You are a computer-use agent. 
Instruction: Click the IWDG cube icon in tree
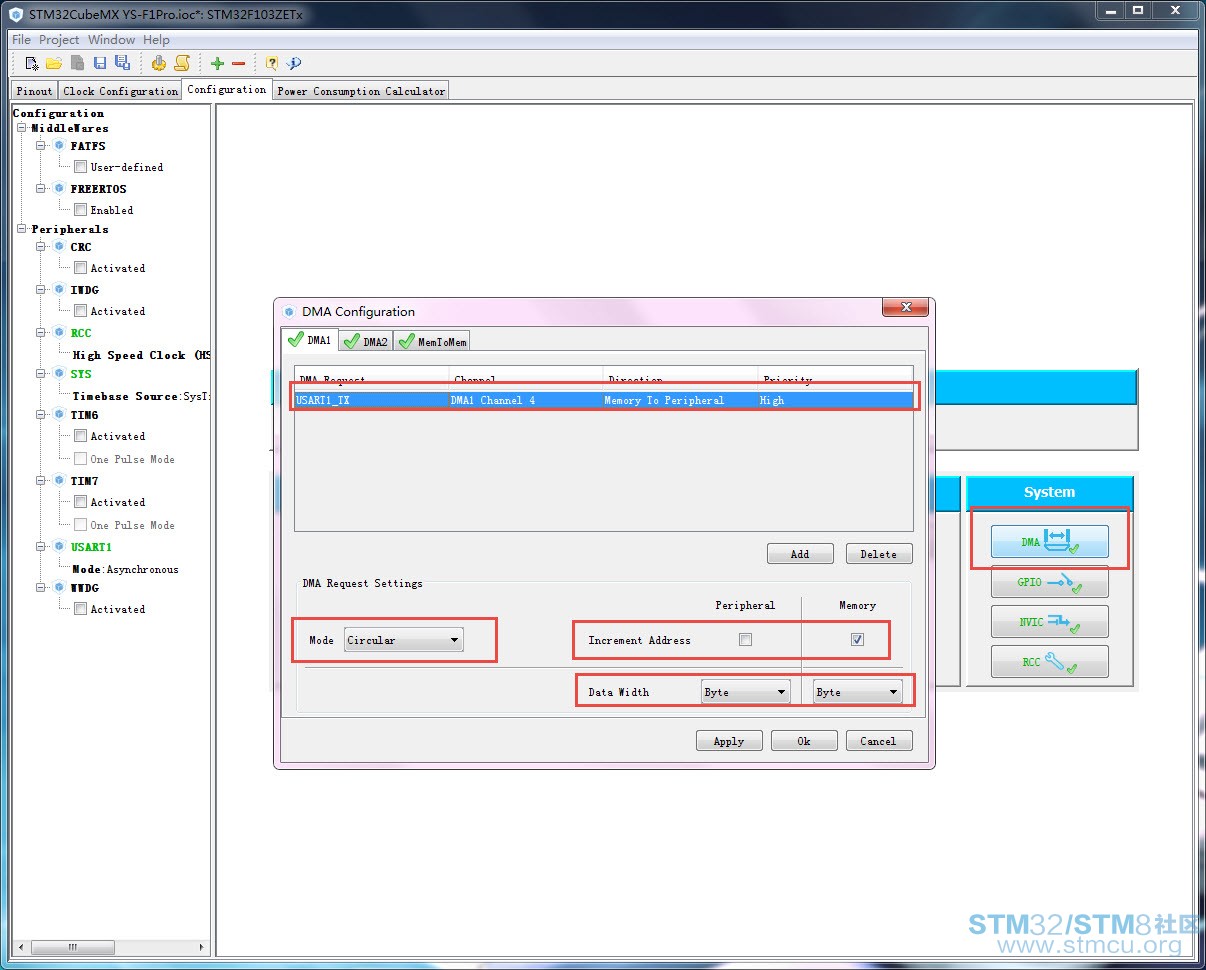[59, 290]
